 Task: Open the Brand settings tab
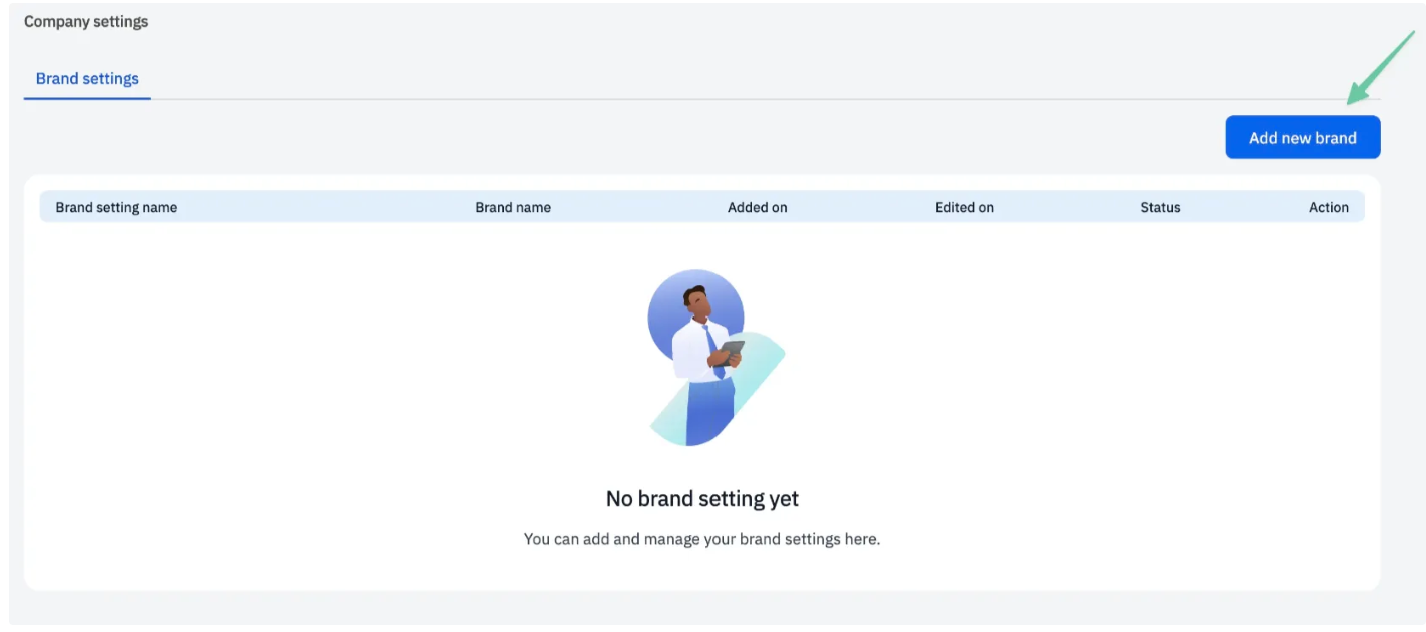coord(87,79)
